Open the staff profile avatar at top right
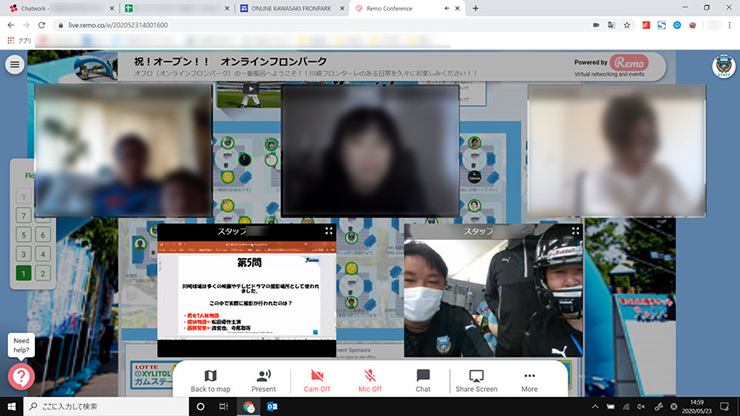 (x=723, y=66)
